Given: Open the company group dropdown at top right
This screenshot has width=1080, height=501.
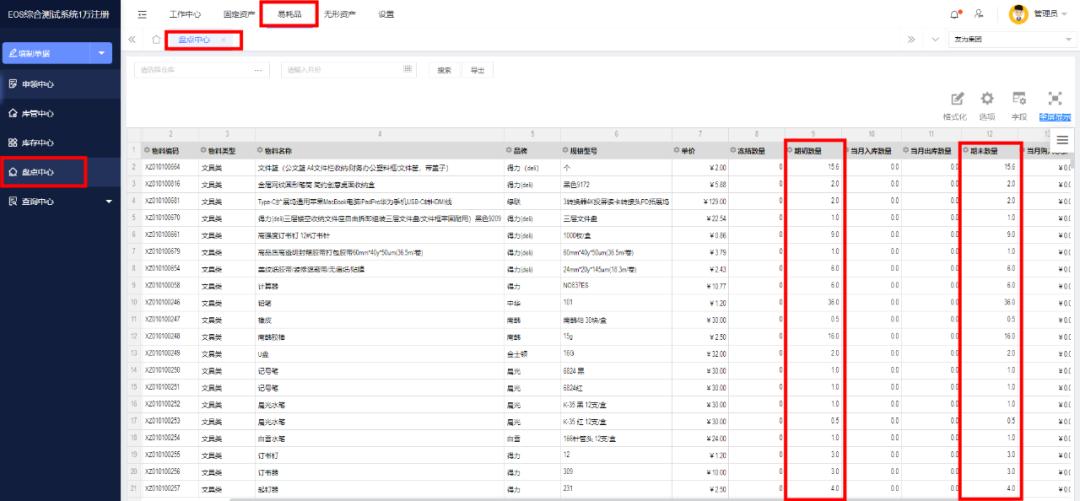Looking at the screenshot, I should click(x=1012, y=39).
